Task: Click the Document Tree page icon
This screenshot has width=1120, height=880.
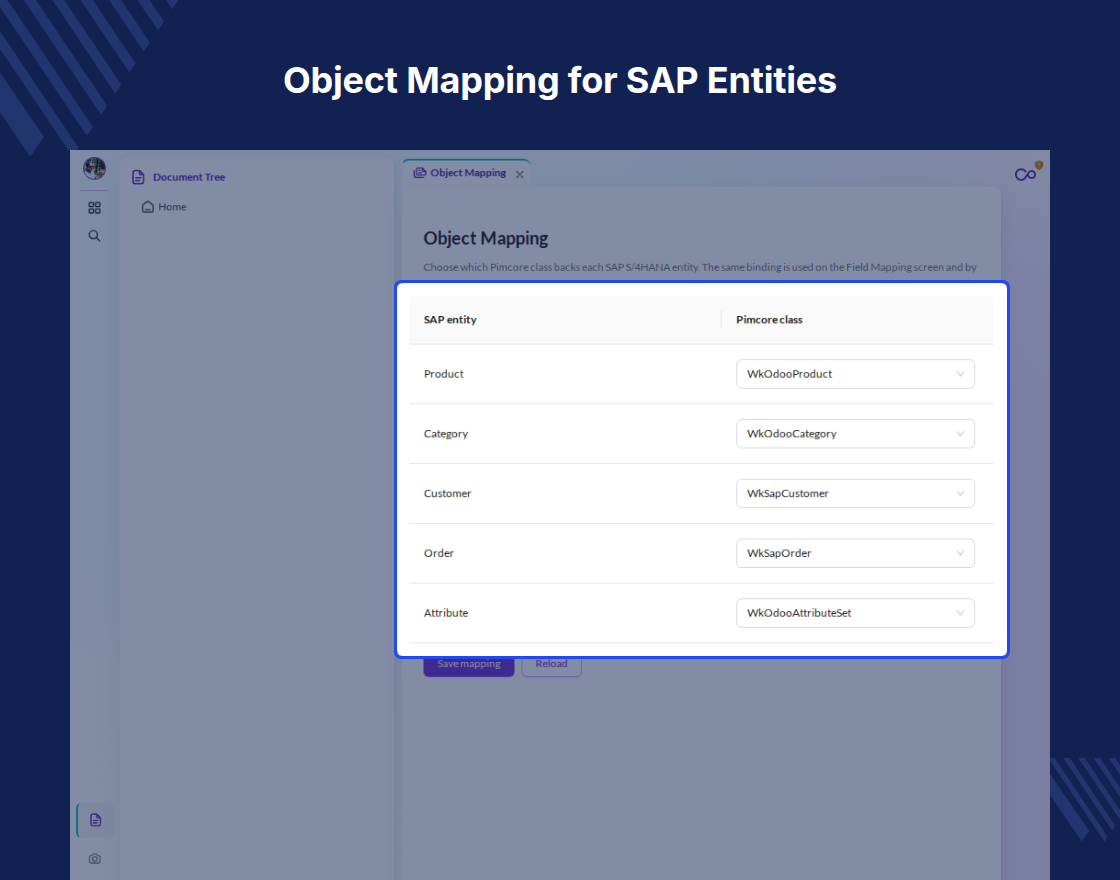Action: click(x=139, y=177)
